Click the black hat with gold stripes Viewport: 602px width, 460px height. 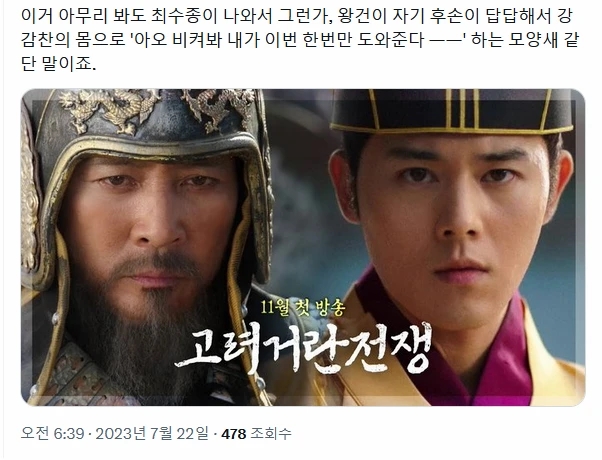[x=452, y=111]
